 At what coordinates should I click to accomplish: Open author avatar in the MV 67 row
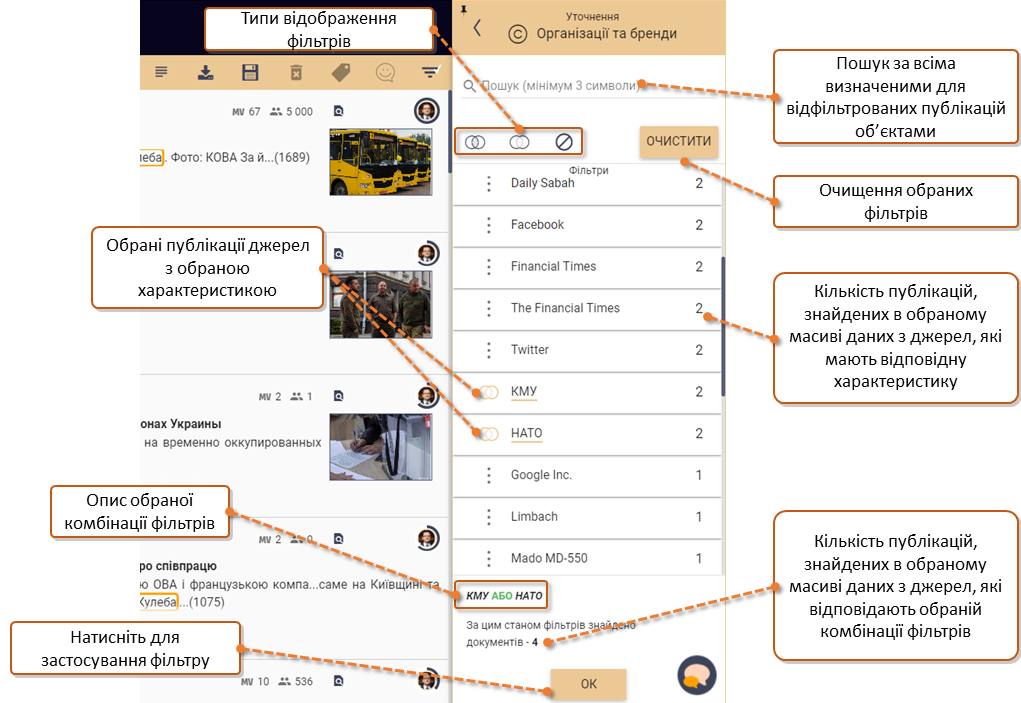427,111
